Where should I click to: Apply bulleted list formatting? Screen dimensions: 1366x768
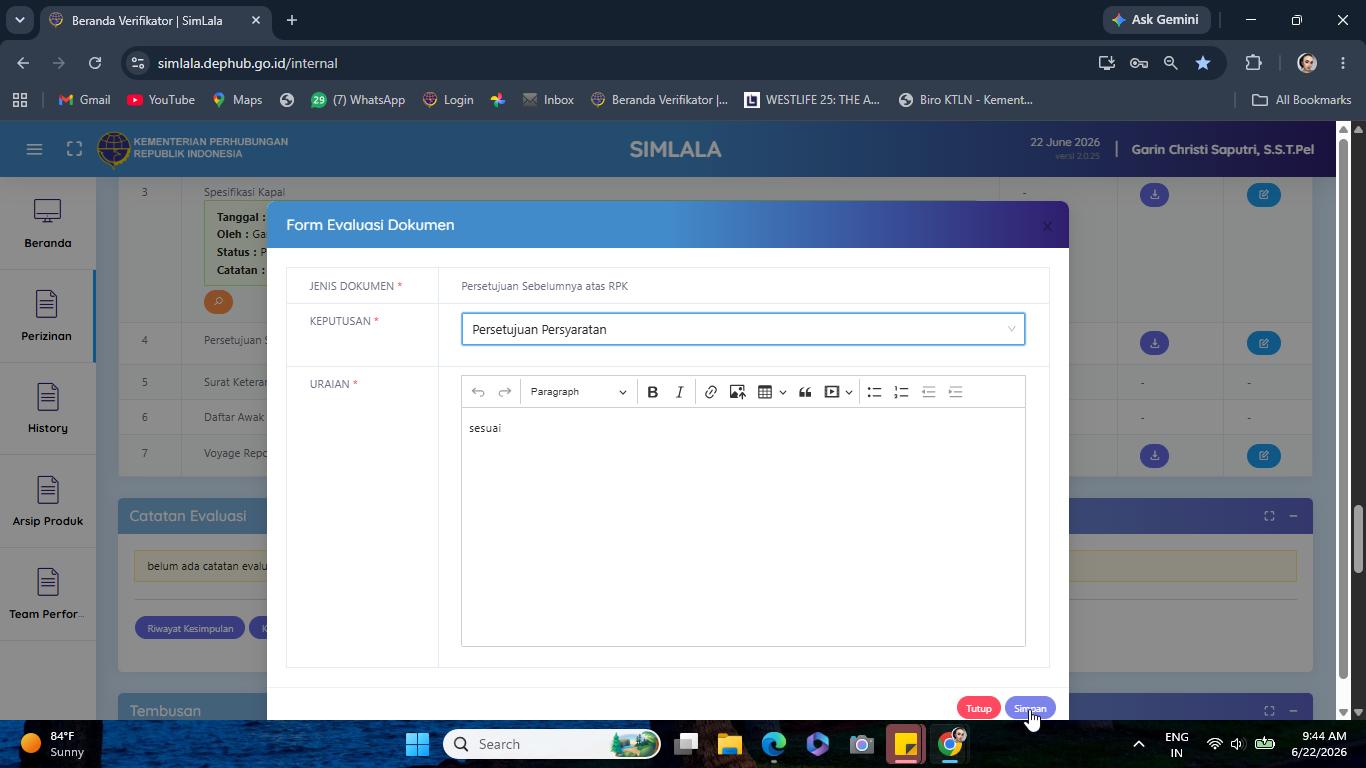[x=874, y=392]
